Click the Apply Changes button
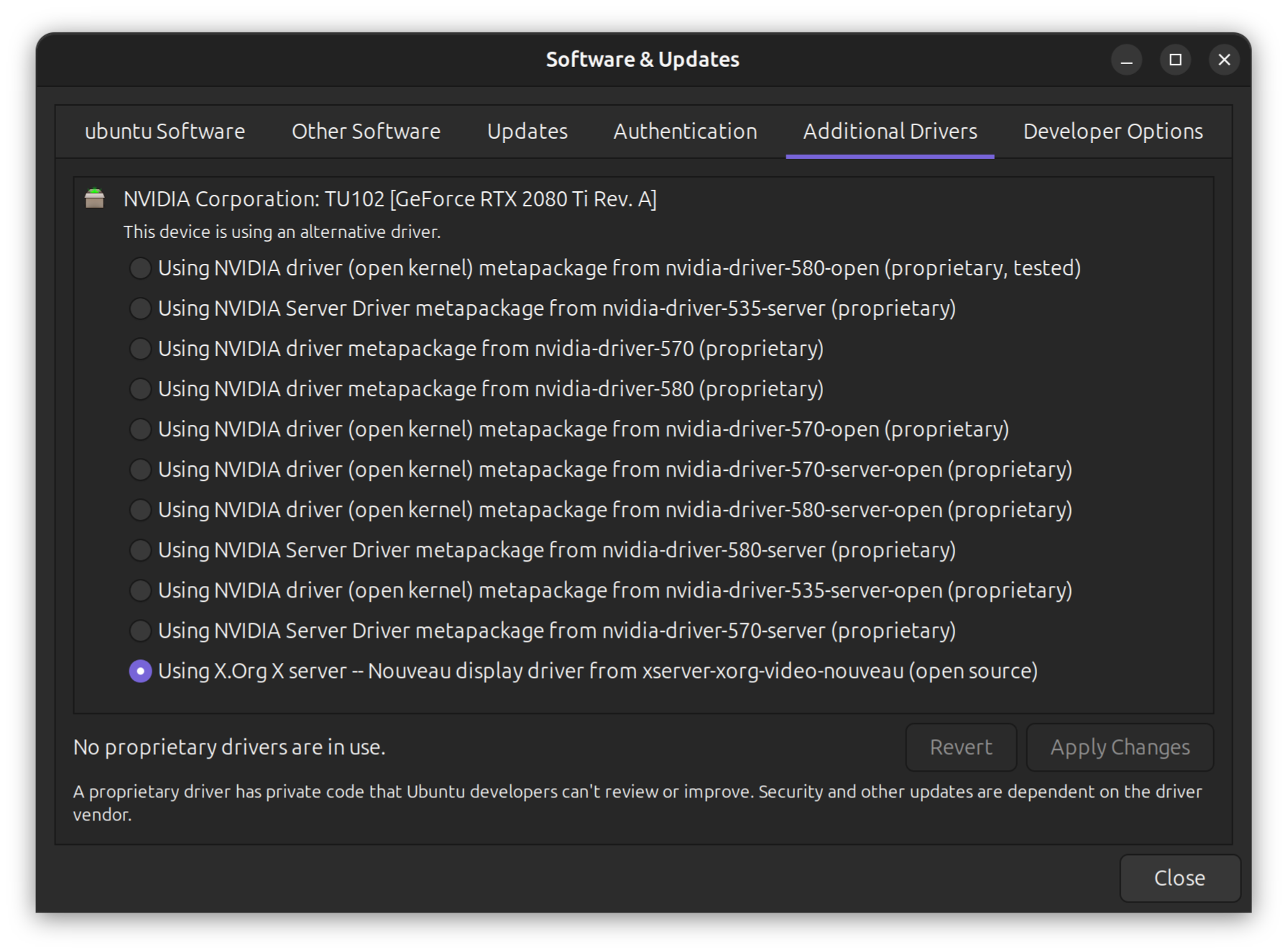 [x=1119, y=747]
